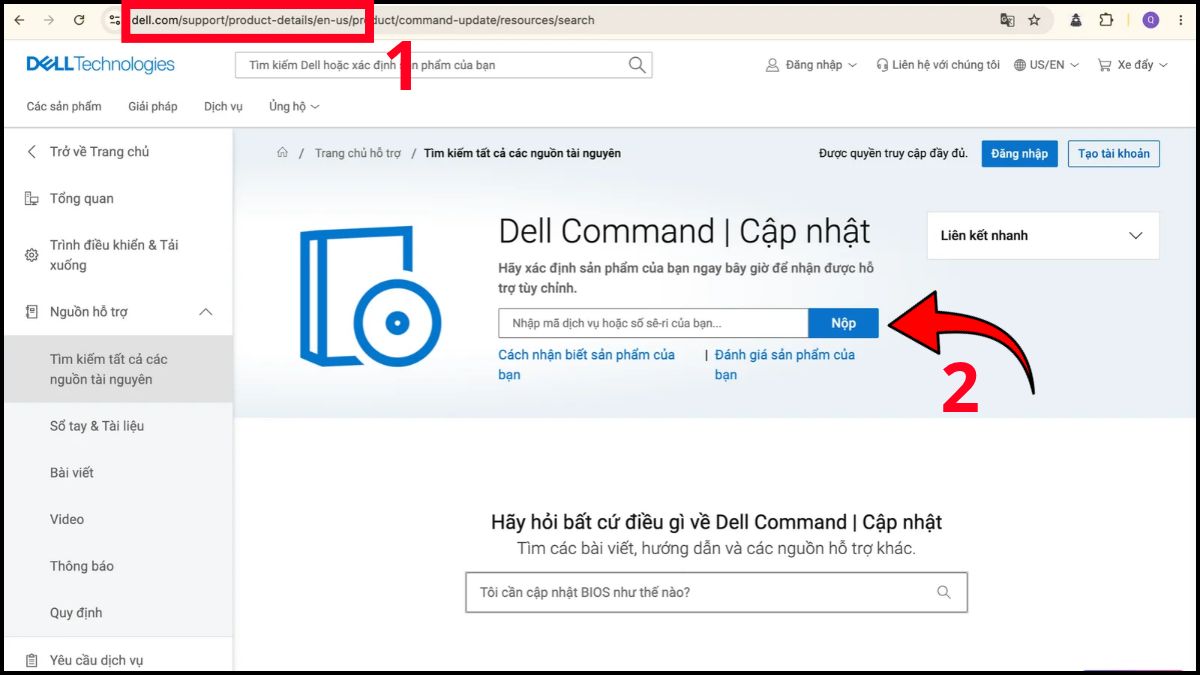Open the Chrome three-dot menu
1200x675 pixels.
(1179, 20)
